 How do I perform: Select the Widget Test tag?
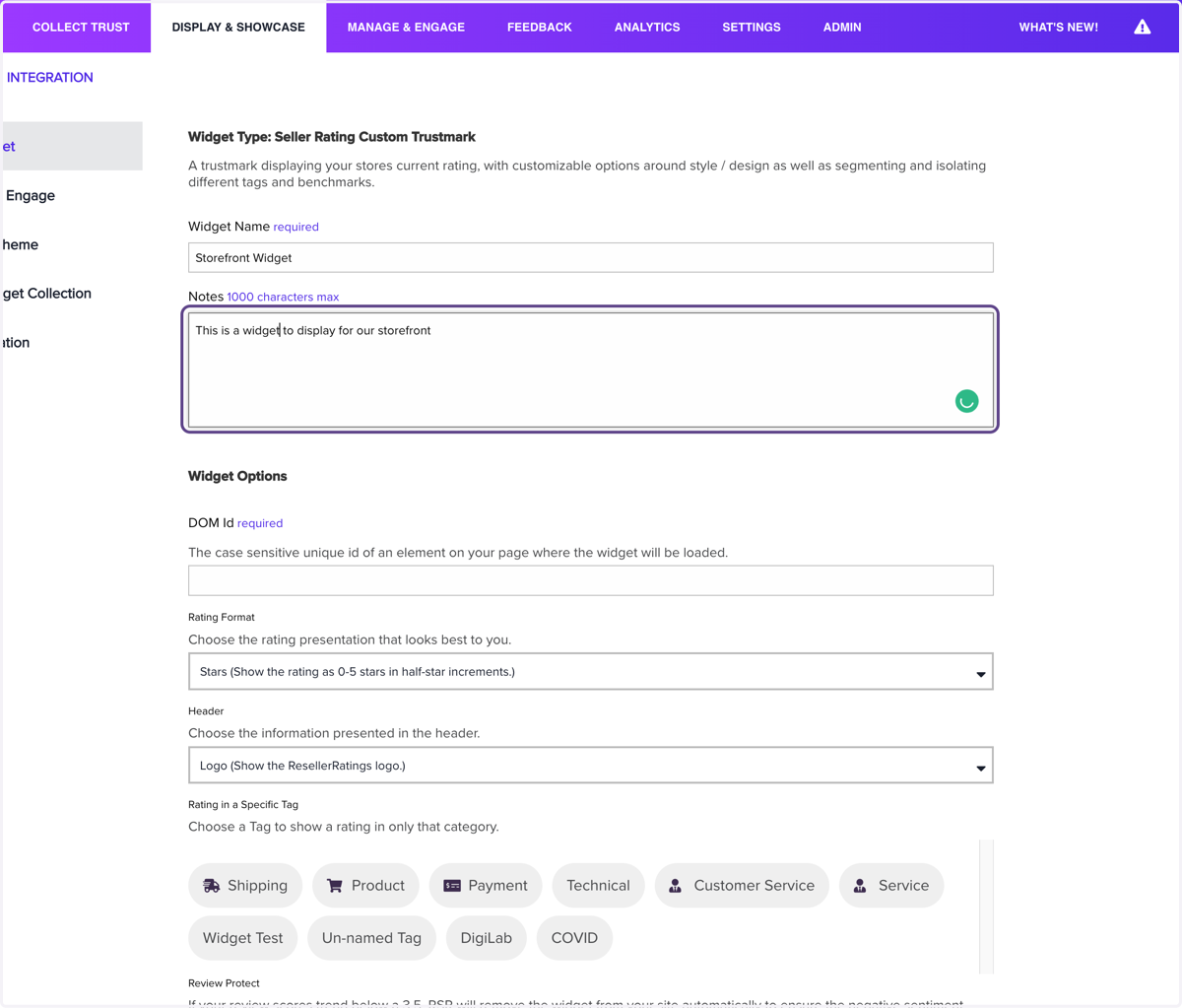242,937
